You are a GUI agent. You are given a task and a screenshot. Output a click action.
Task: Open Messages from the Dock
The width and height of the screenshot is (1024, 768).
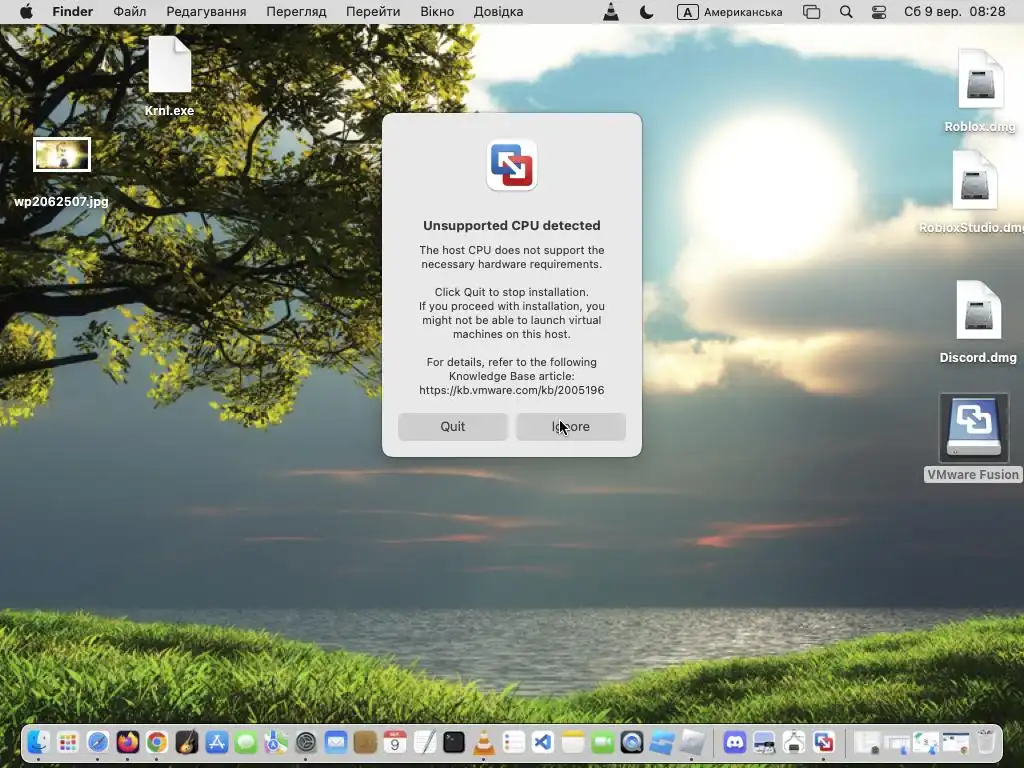click(x=246, y=743)
